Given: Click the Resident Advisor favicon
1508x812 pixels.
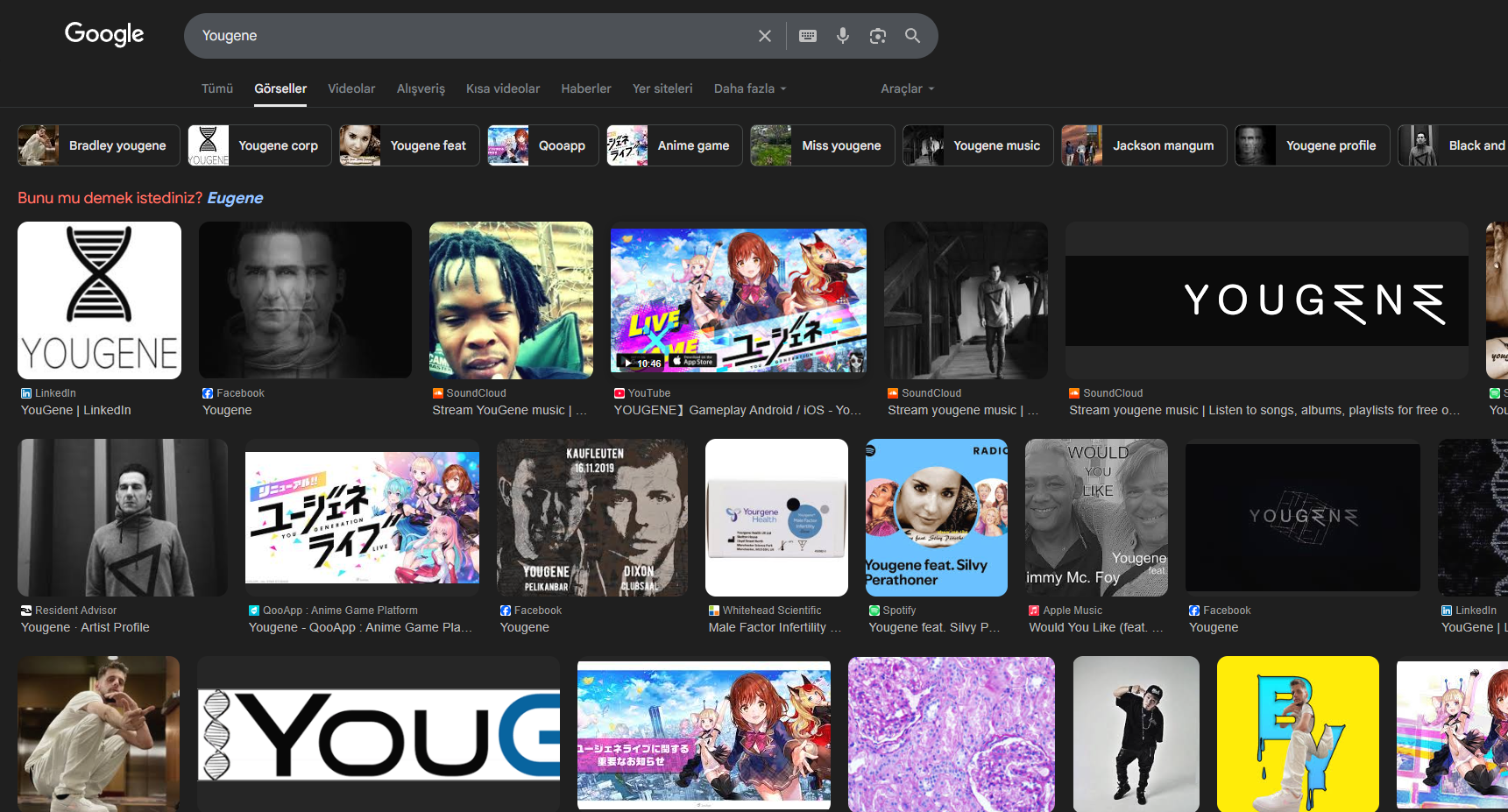Looking at the screenshot, I should click(26, 611).
